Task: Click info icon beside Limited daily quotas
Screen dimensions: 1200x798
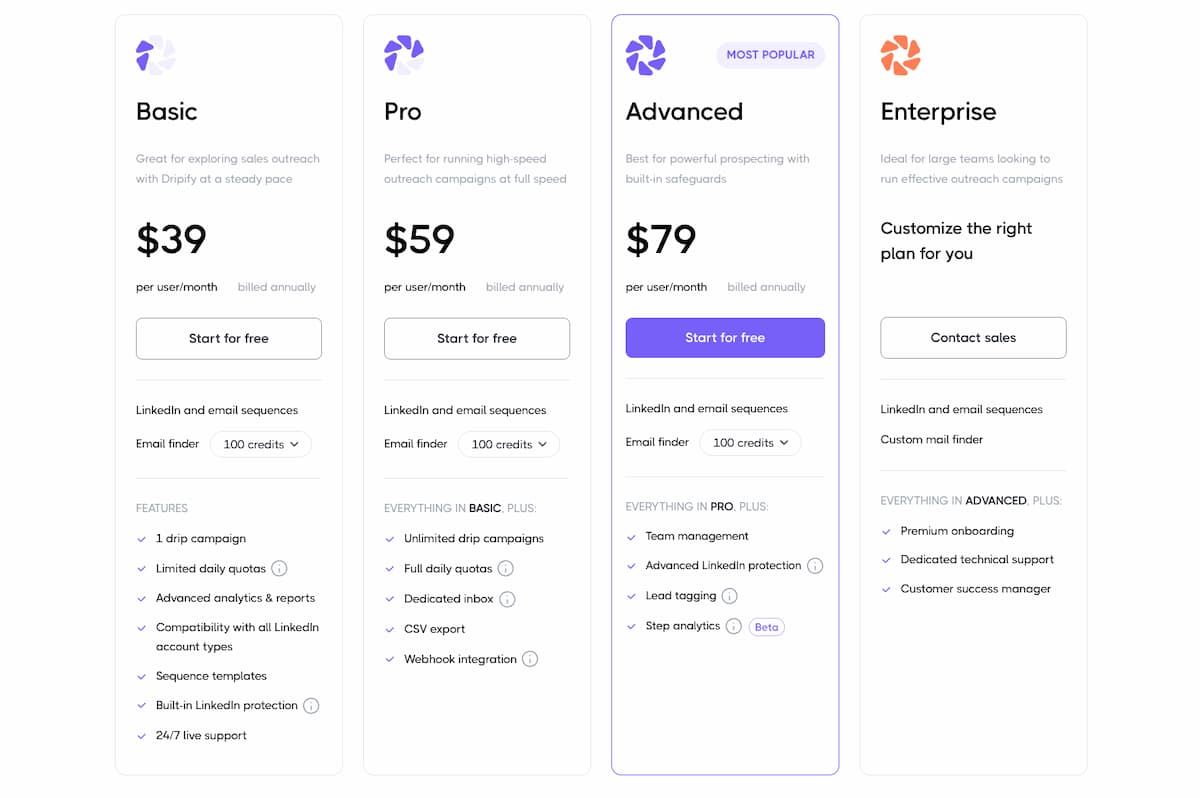Action: pyautogui.click(x=280, y=569)
